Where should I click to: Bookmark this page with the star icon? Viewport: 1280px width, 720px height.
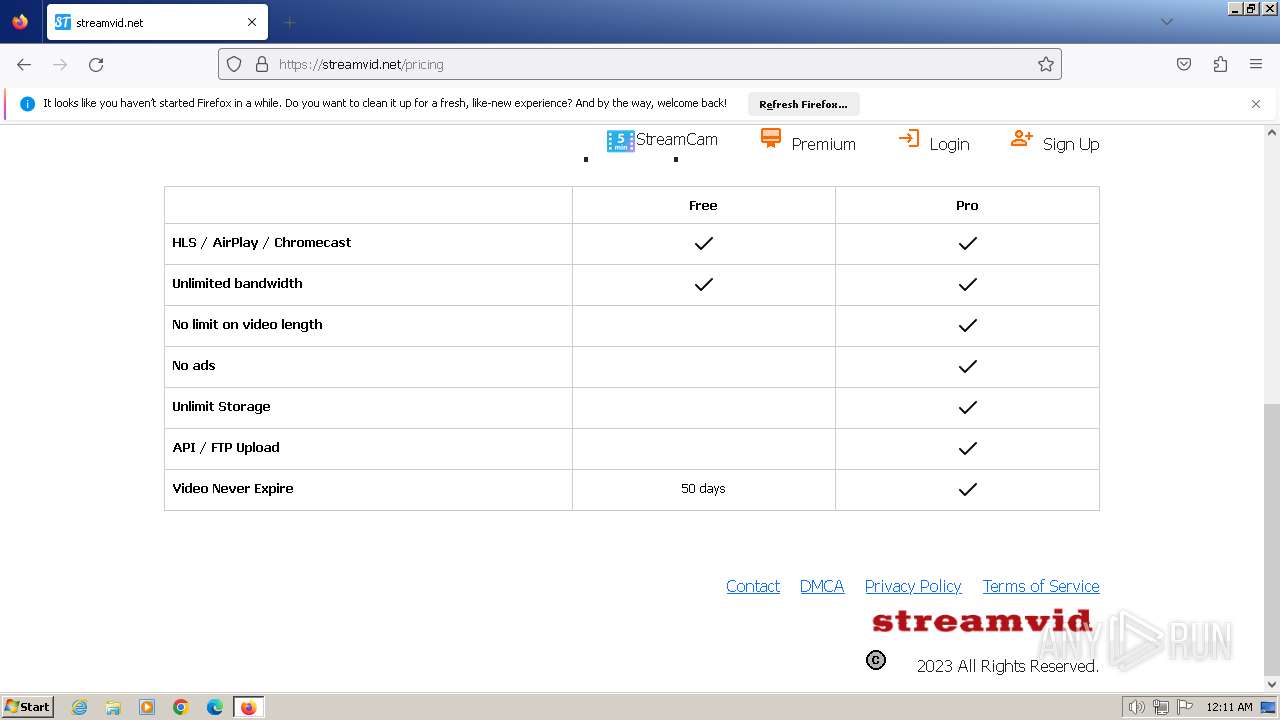click(x=1046, y=64)
